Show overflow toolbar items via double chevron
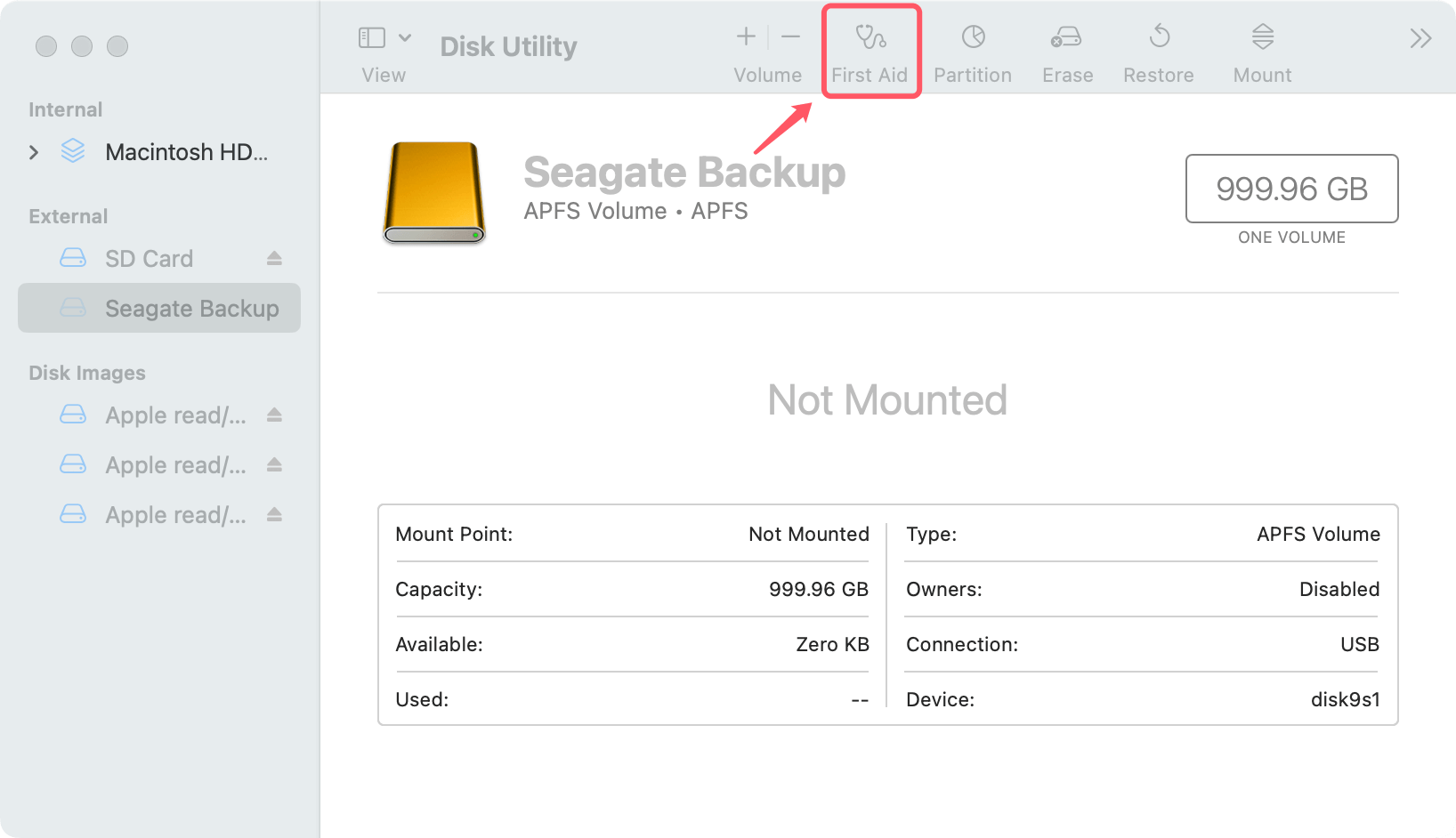 click(1420, 37)
